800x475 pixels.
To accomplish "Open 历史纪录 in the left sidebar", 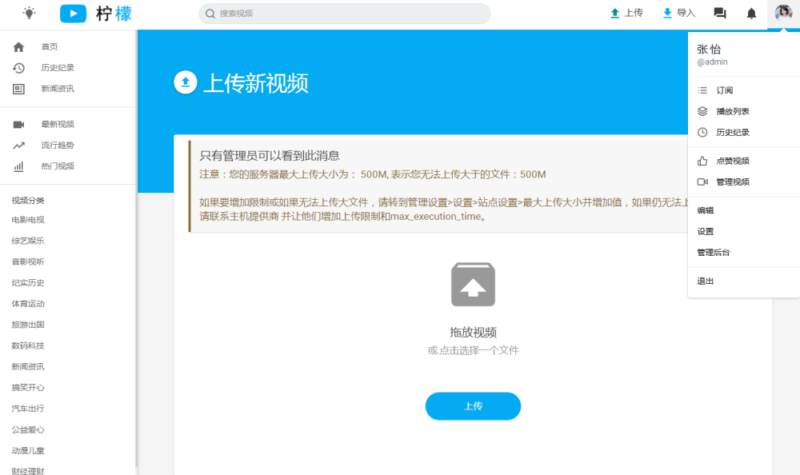I will 58,67.
